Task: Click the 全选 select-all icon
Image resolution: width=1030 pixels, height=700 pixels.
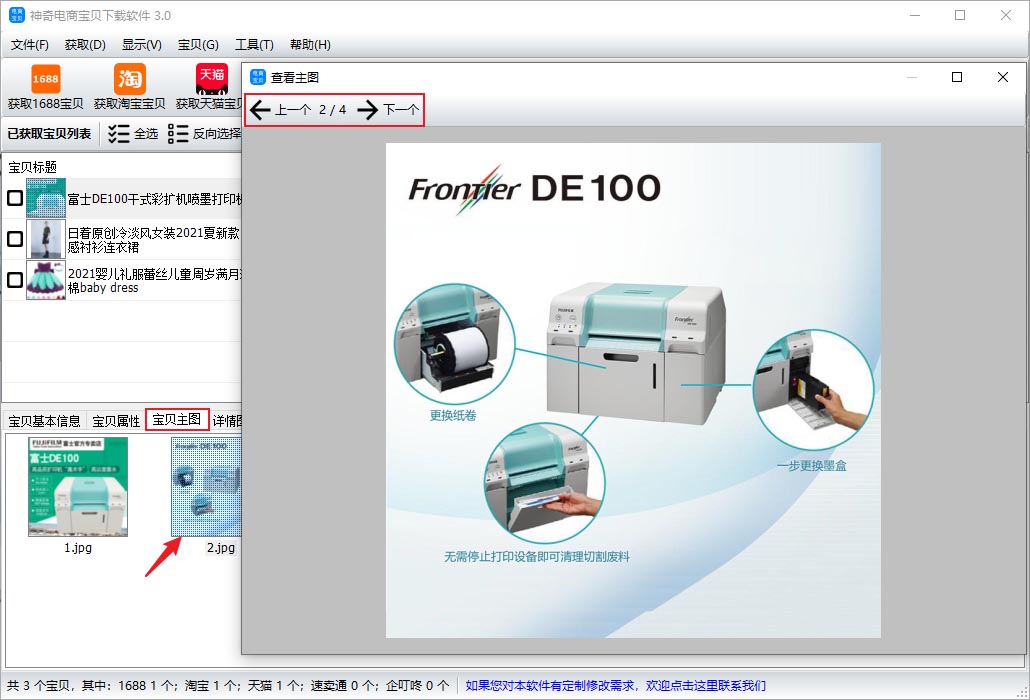Action: pyautogui.click(x=119, y=134)
